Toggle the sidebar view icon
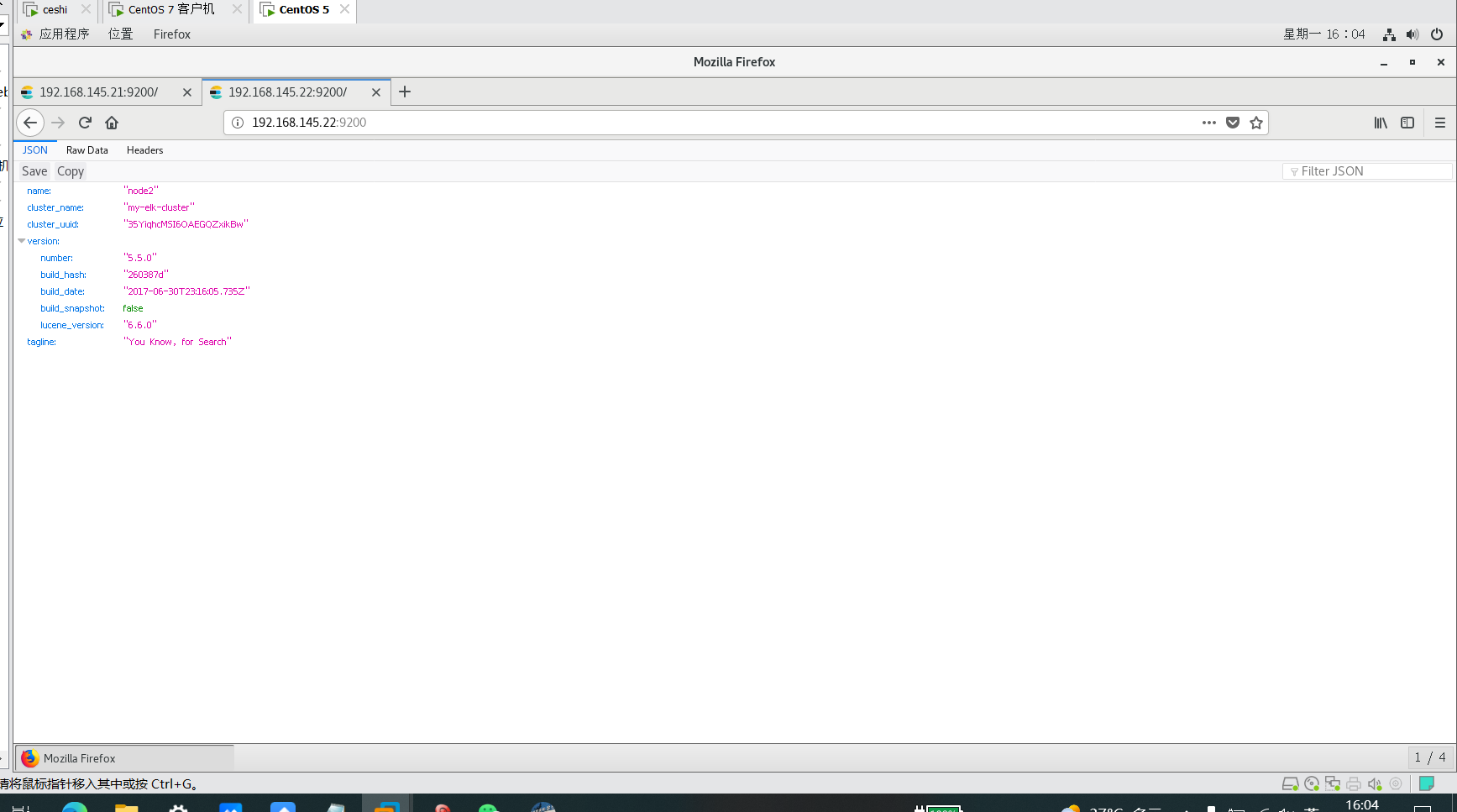1457x812 pixels. tap(1407, 123)
